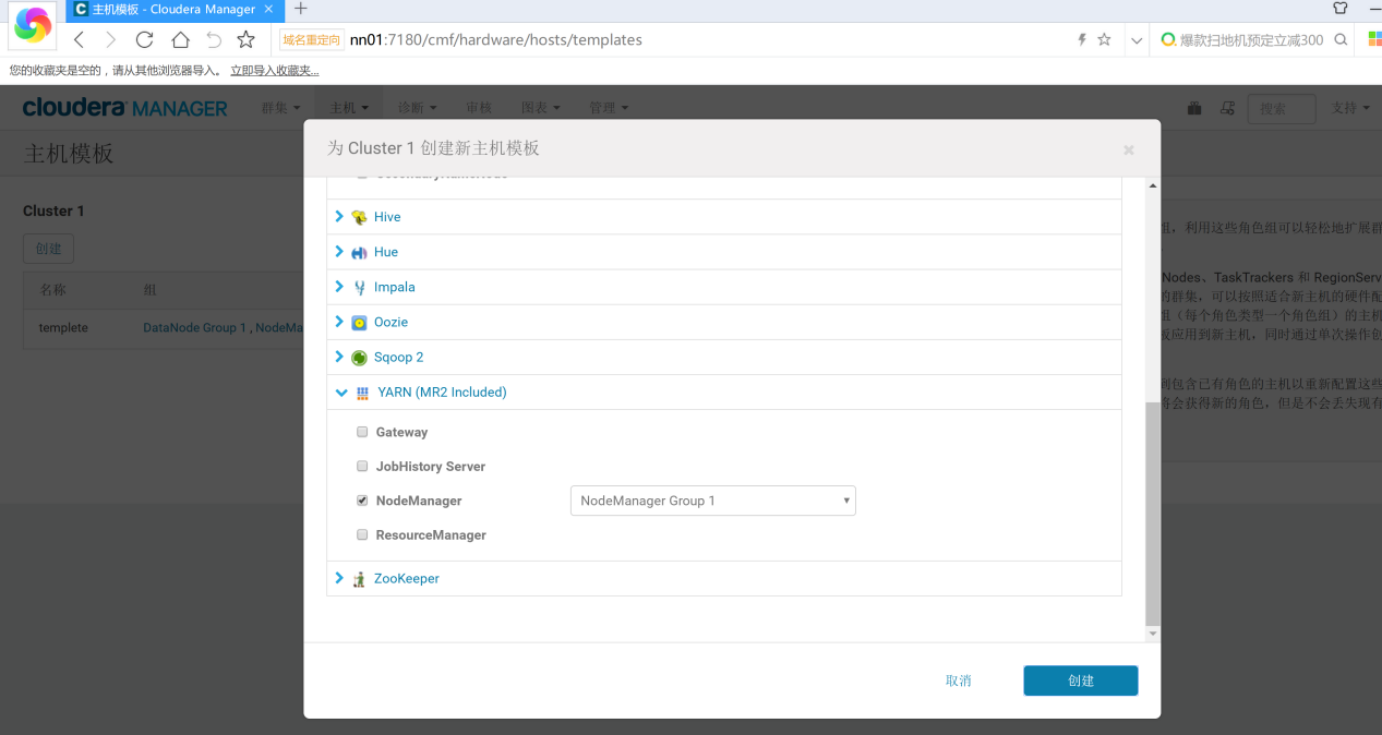This screenshot has height=735, width=1382.
Task: Go back with browser back arrow
Action: point(79,40)
